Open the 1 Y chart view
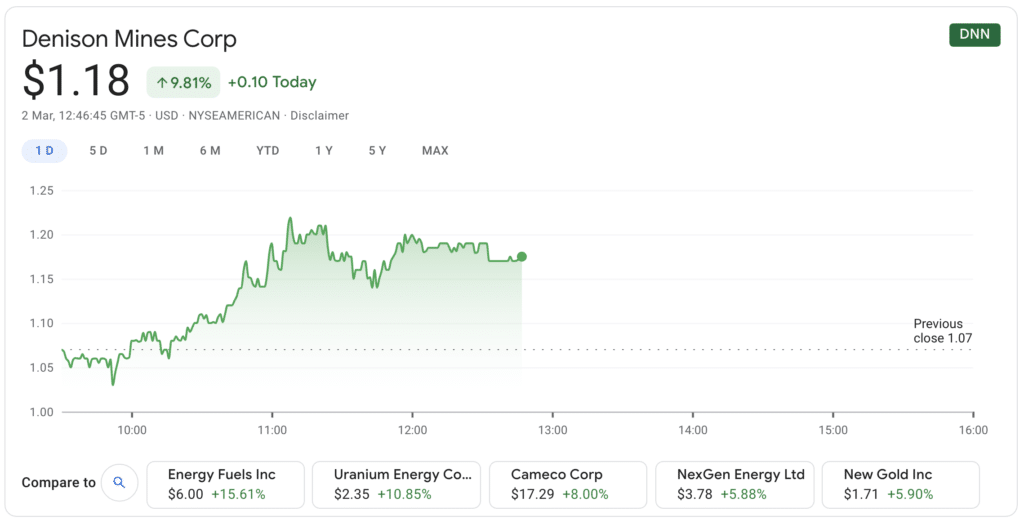The width and height of the screenshot is (1024, 524). point(324,151)
